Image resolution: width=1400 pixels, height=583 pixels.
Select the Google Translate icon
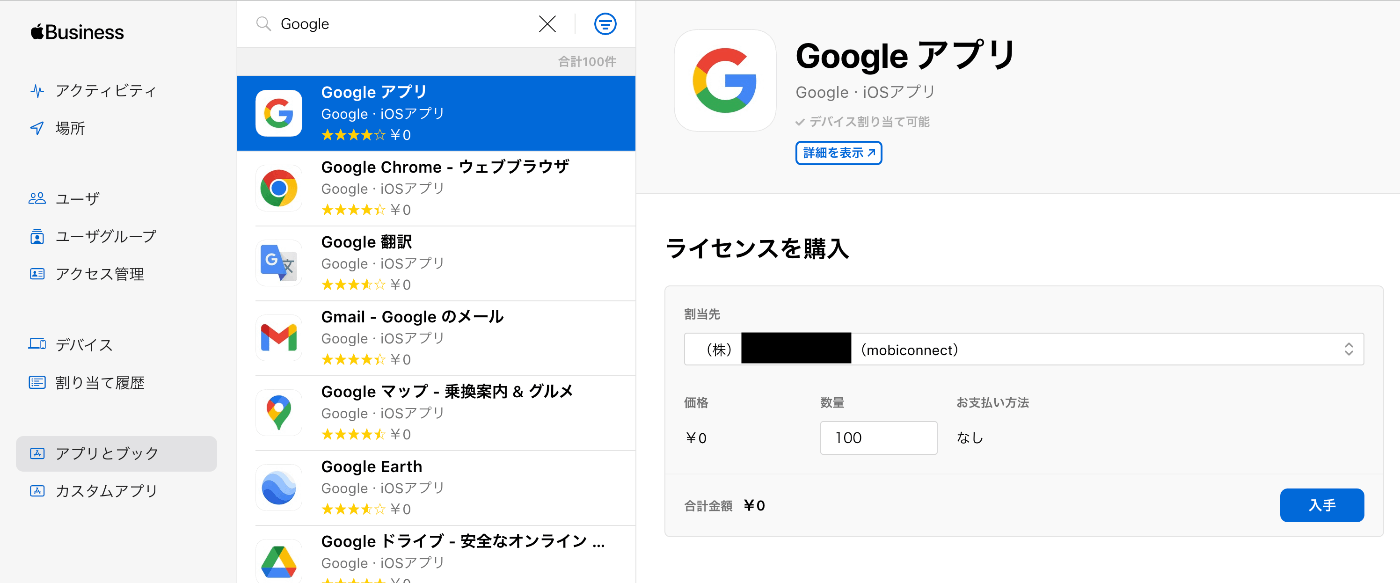click(279, 263)
